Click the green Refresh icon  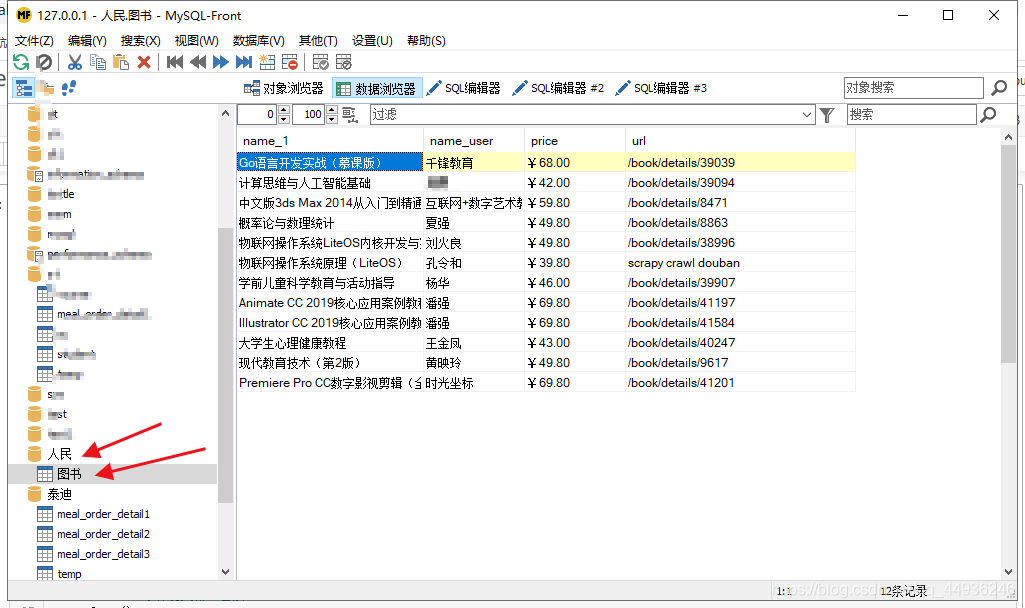pos(21,62)
